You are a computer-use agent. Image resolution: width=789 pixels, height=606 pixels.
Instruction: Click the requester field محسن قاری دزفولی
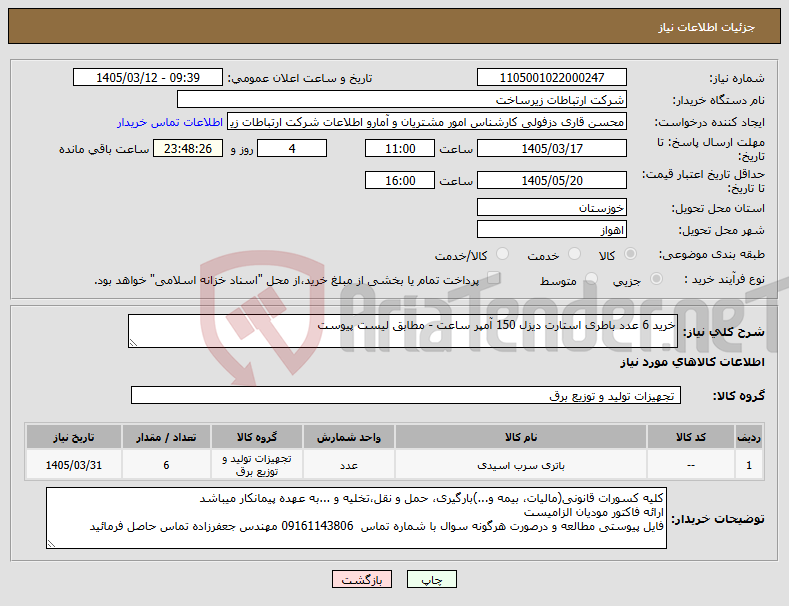point(427,122)
